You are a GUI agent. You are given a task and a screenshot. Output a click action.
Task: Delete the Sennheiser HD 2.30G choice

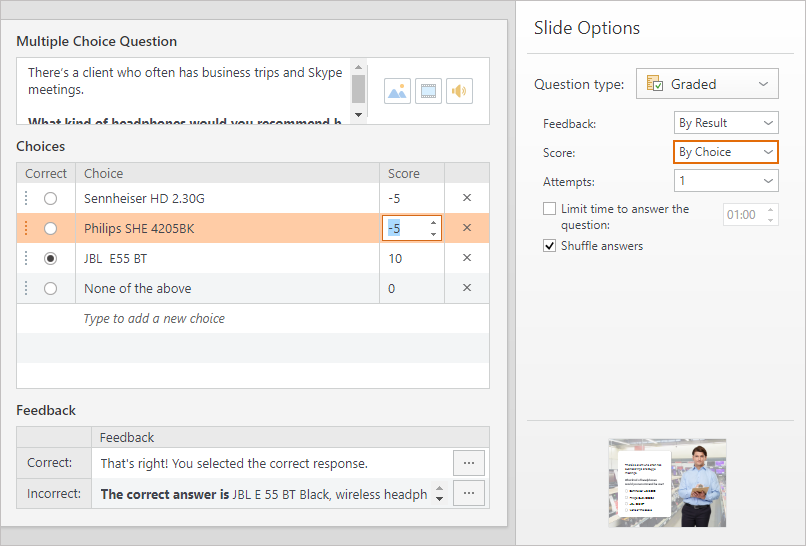click(x=466, y=198)
